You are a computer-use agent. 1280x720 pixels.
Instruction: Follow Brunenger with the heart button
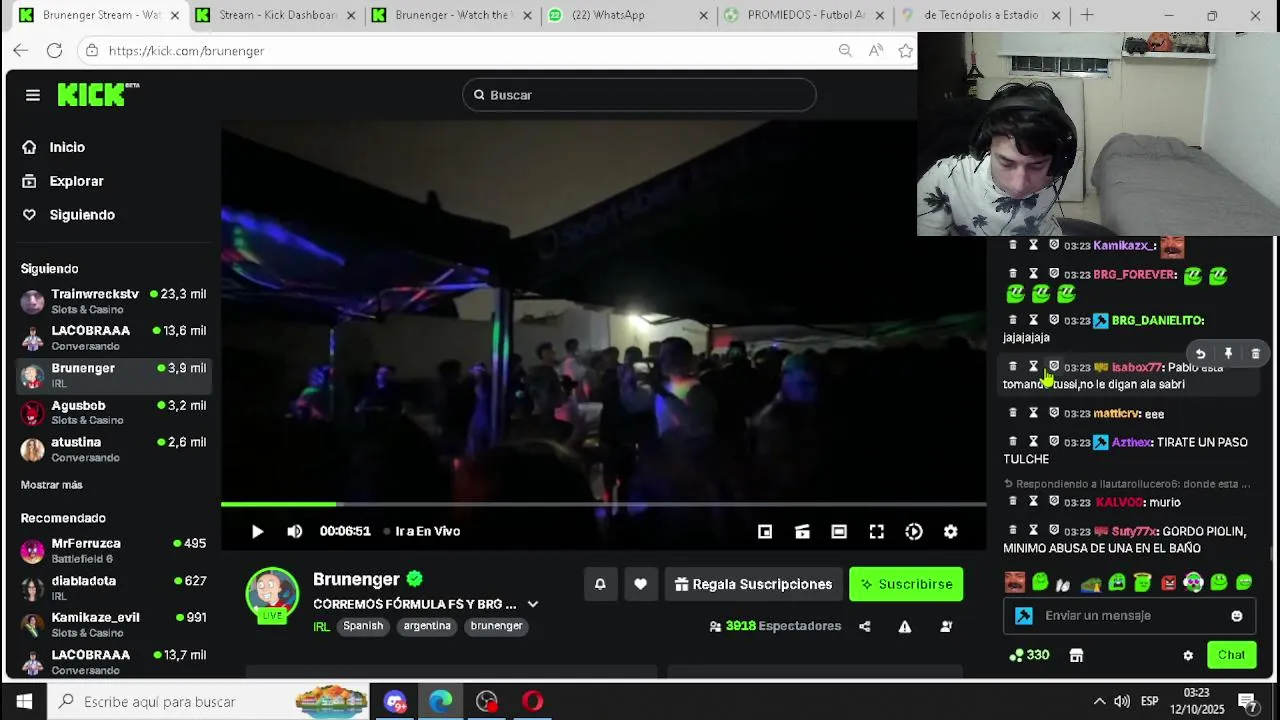640,584
